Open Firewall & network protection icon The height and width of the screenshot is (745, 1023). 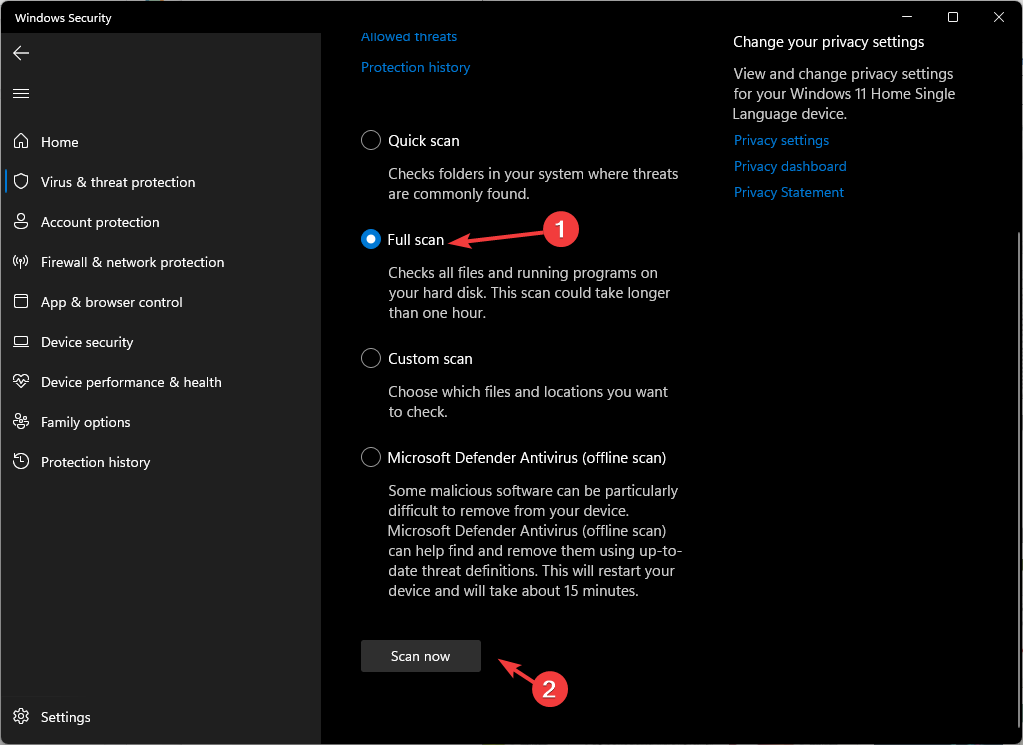point(20,261)
